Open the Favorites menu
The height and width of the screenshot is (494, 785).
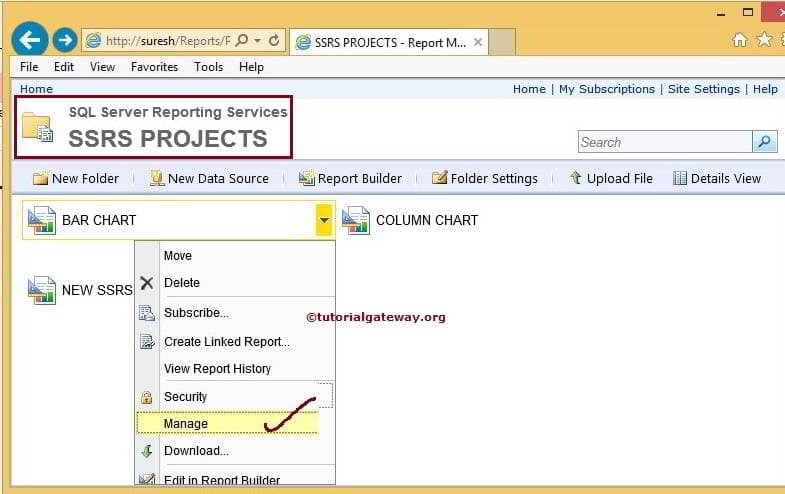point(154,67)
